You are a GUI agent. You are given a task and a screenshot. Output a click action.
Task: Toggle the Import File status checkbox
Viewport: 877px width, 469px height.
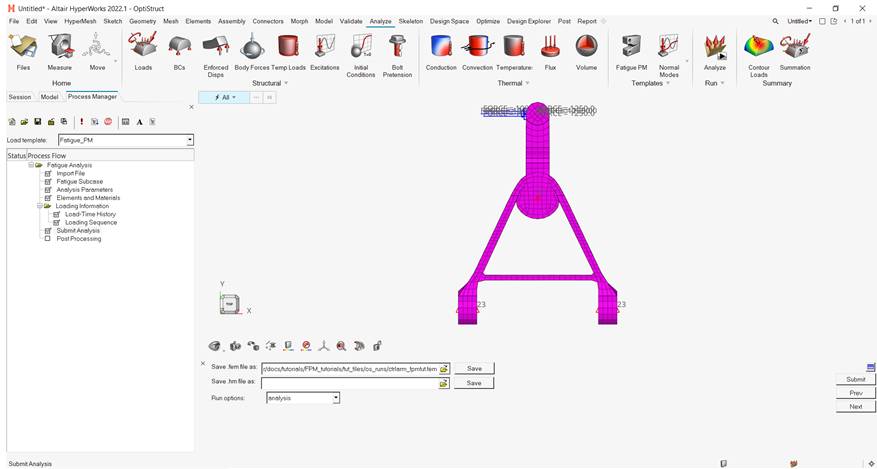click(x=47, y=173)
